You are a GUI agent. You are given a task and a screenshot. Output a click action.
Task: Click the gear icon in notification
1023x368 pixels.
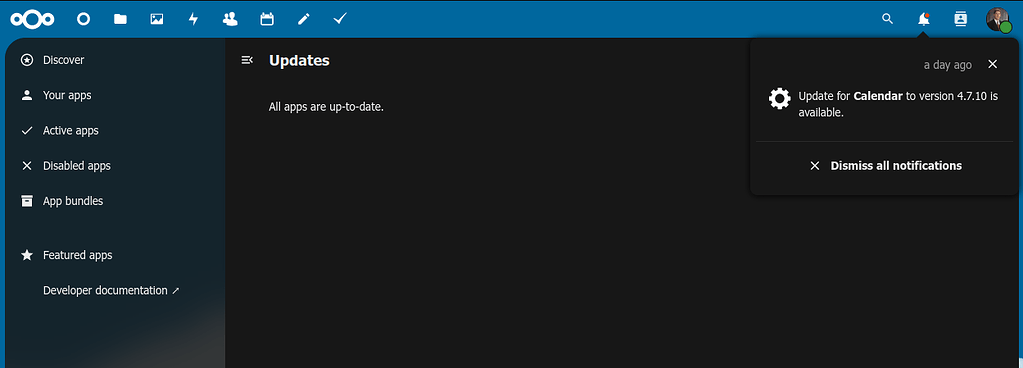pyautogui.click(x=780, y=99)
